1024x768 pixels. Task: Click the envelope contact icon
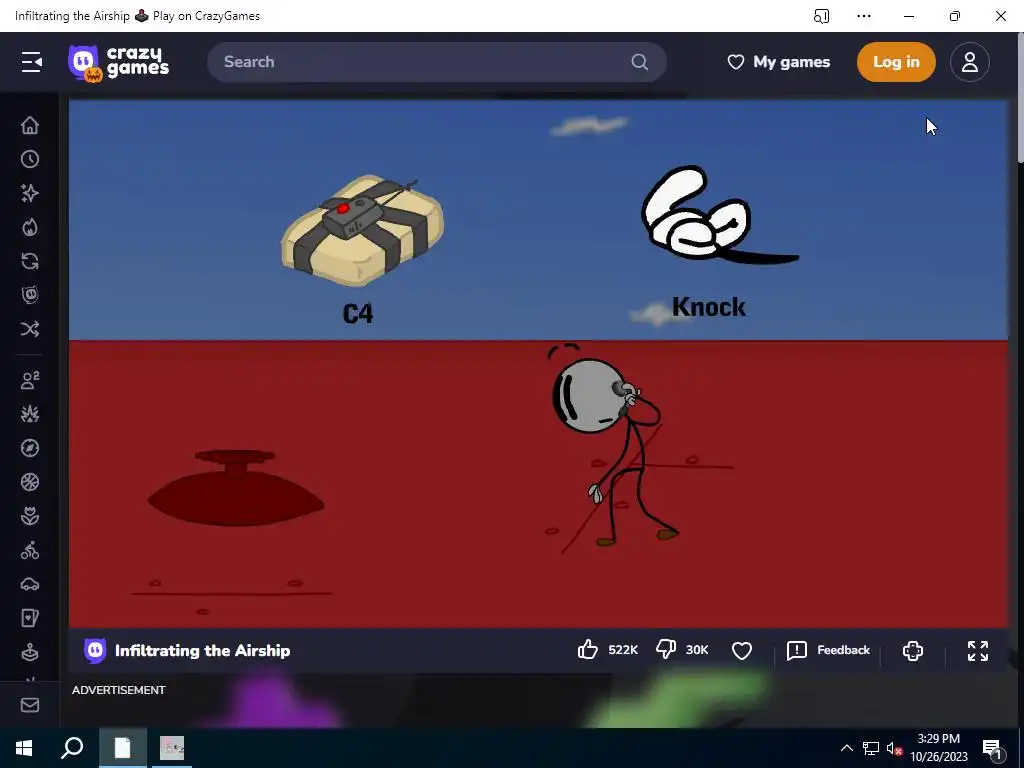click(30, 705)
